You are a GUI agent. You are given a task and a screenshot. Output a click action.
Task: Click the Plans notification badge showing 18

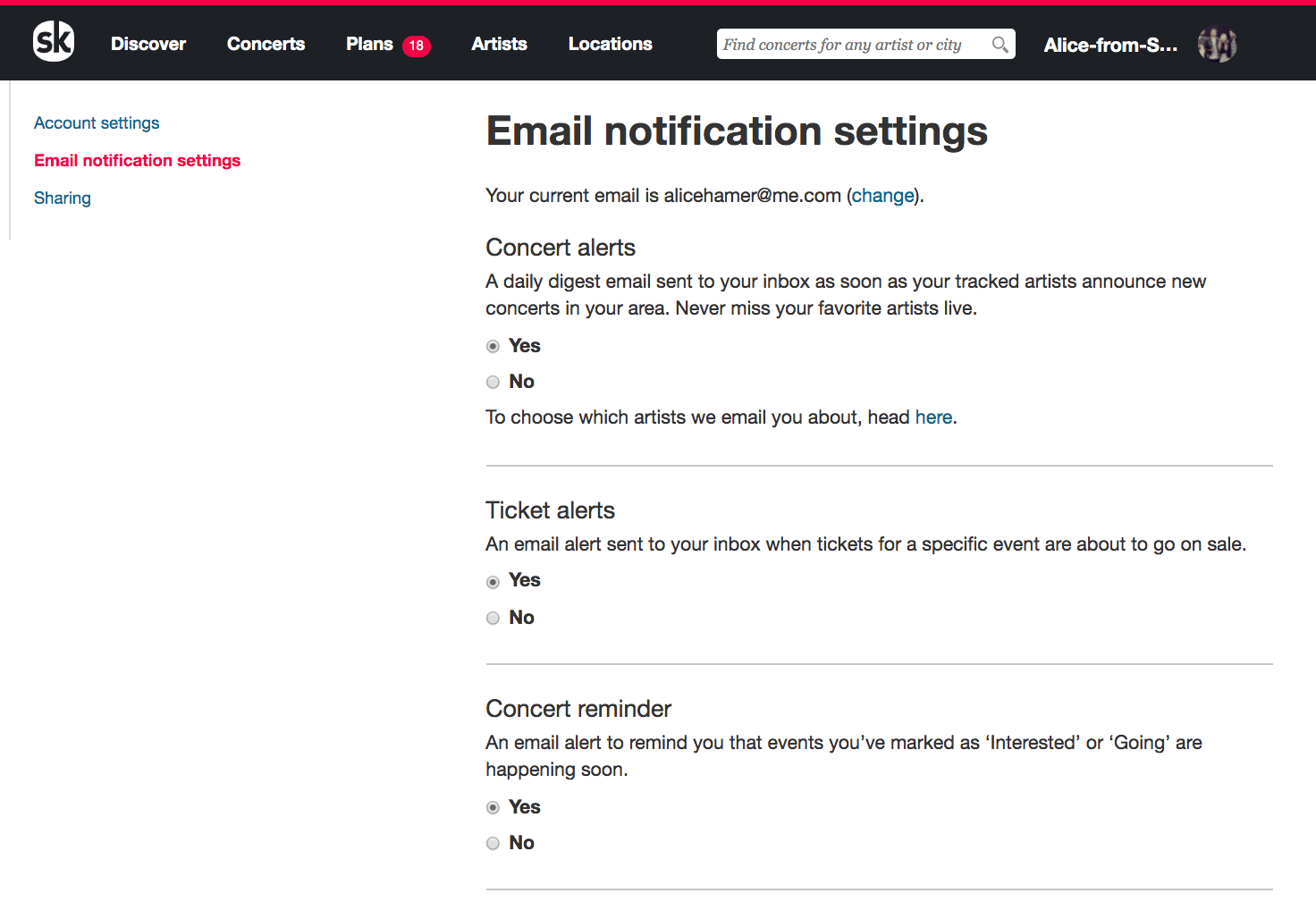[x=417, y=45]
